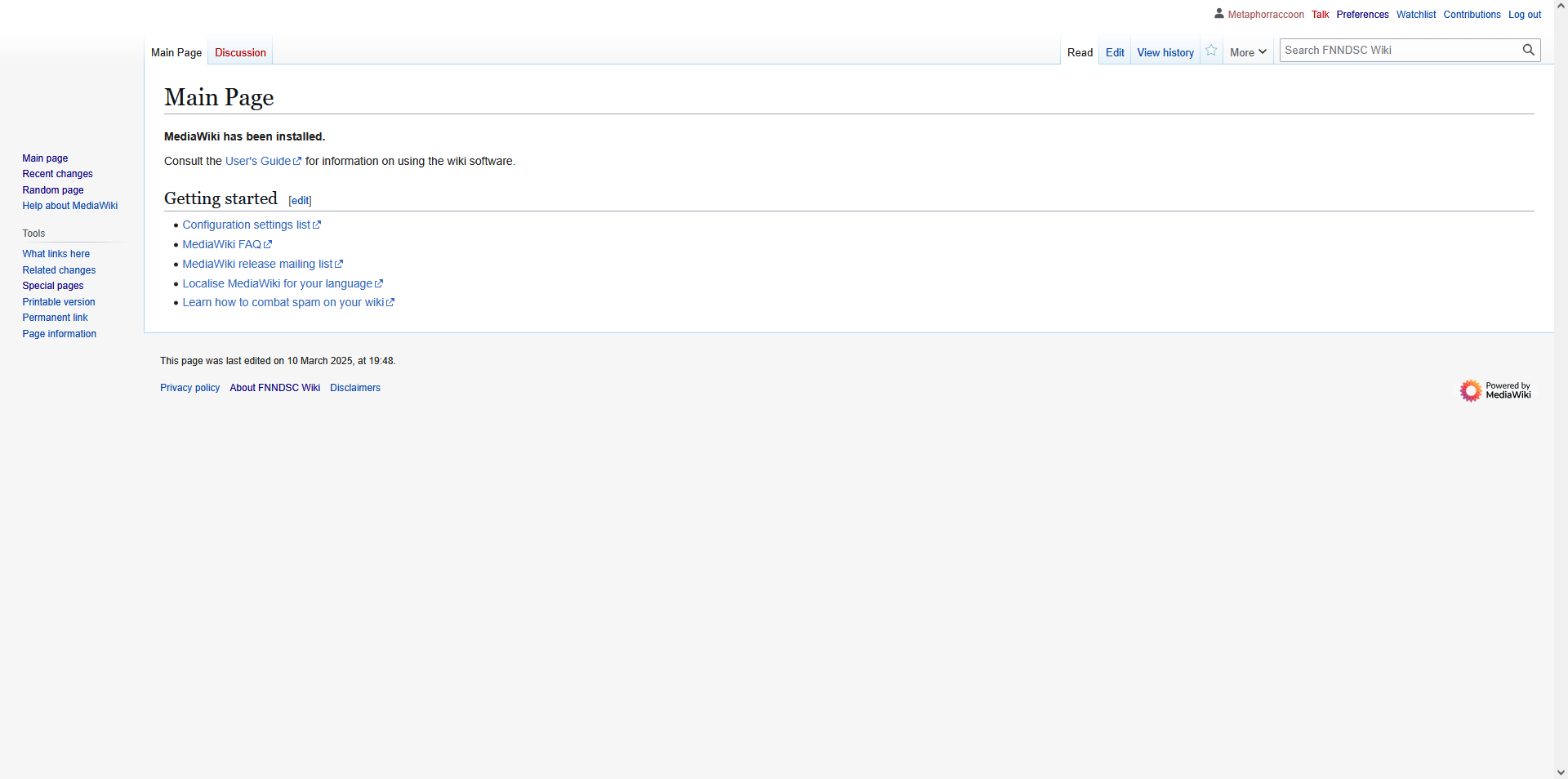Open the Metaphorraccoon user page link
The width and height of the screenshot is (1568, 779).
point(1266,15)
